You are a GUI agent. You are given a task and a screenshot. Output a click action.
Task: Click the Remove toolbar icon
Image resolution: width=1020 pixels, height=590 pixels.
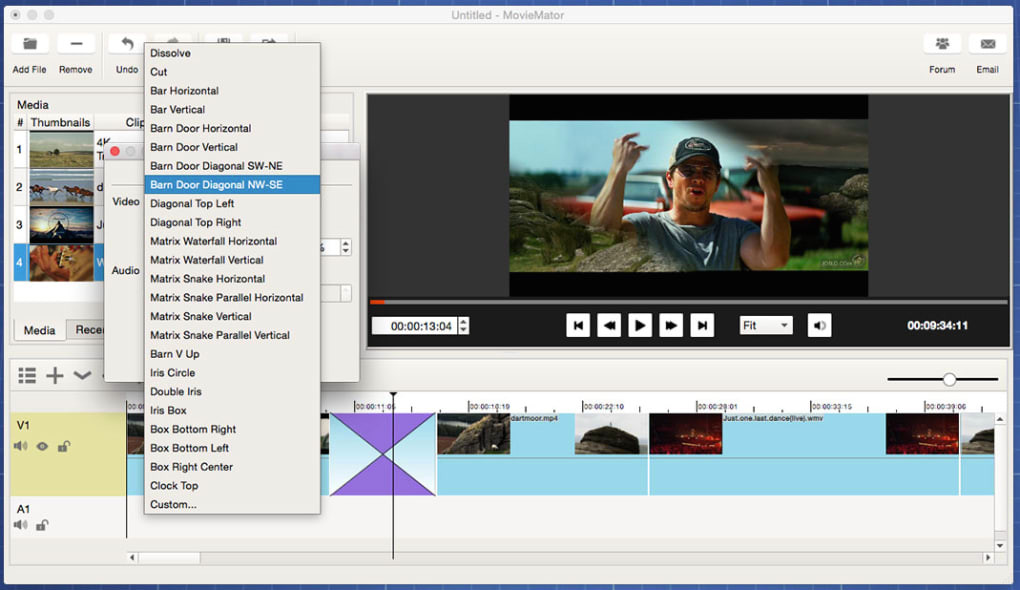(76, 44)
